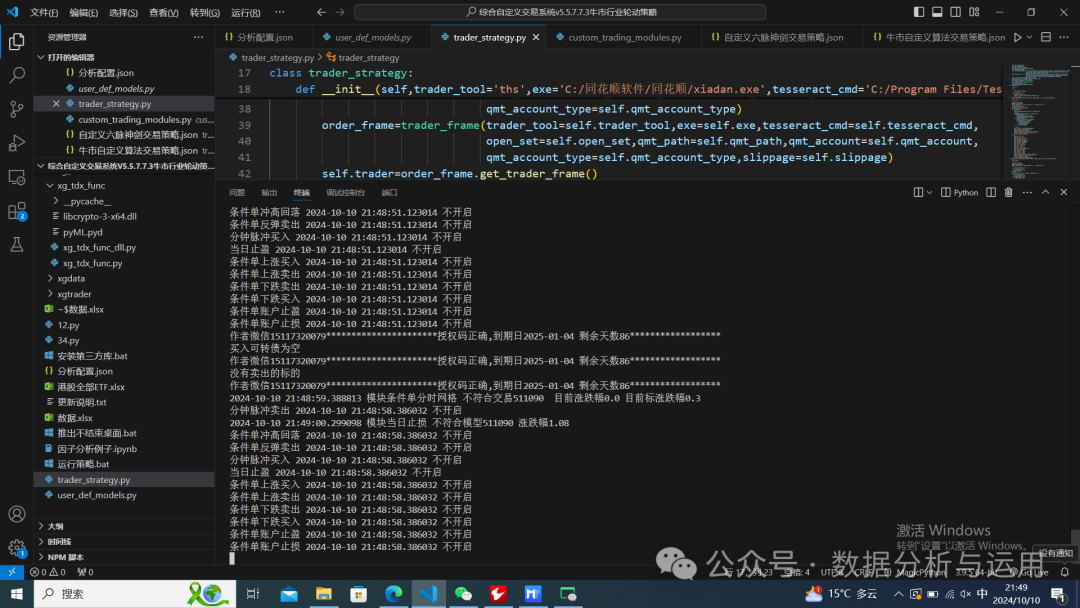
Task: Open the Testing flask view
Action: coord(17,244)
